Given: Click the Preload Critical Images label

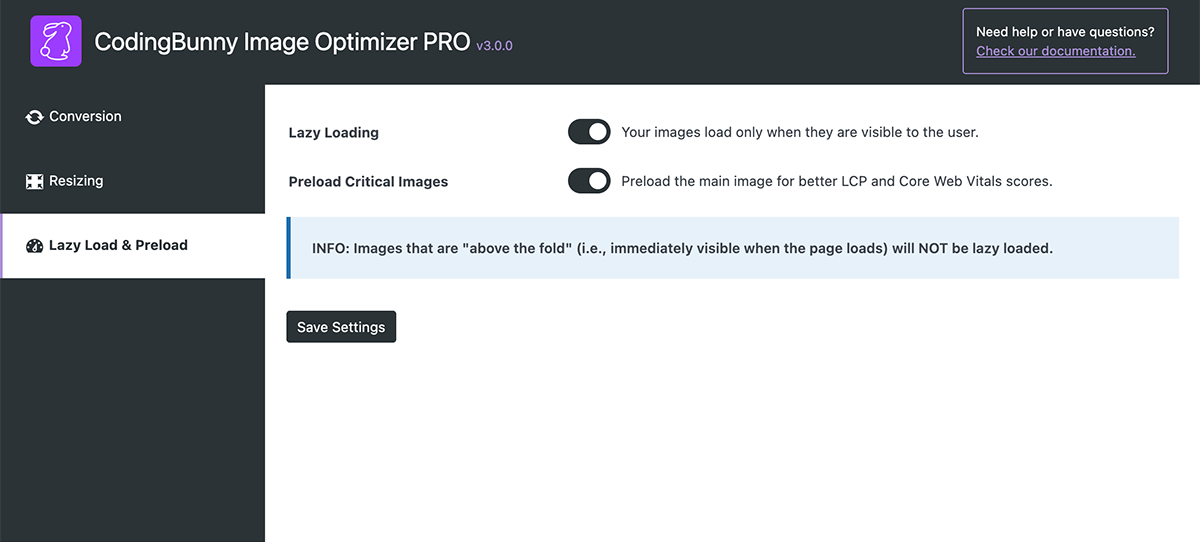Looking at the screenshot, I should 368,182.
